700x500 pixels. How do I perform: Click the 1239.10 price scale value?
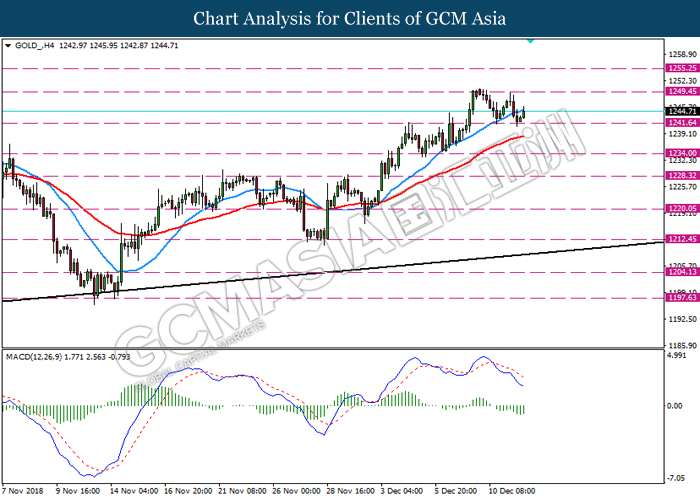pos(682,134)
